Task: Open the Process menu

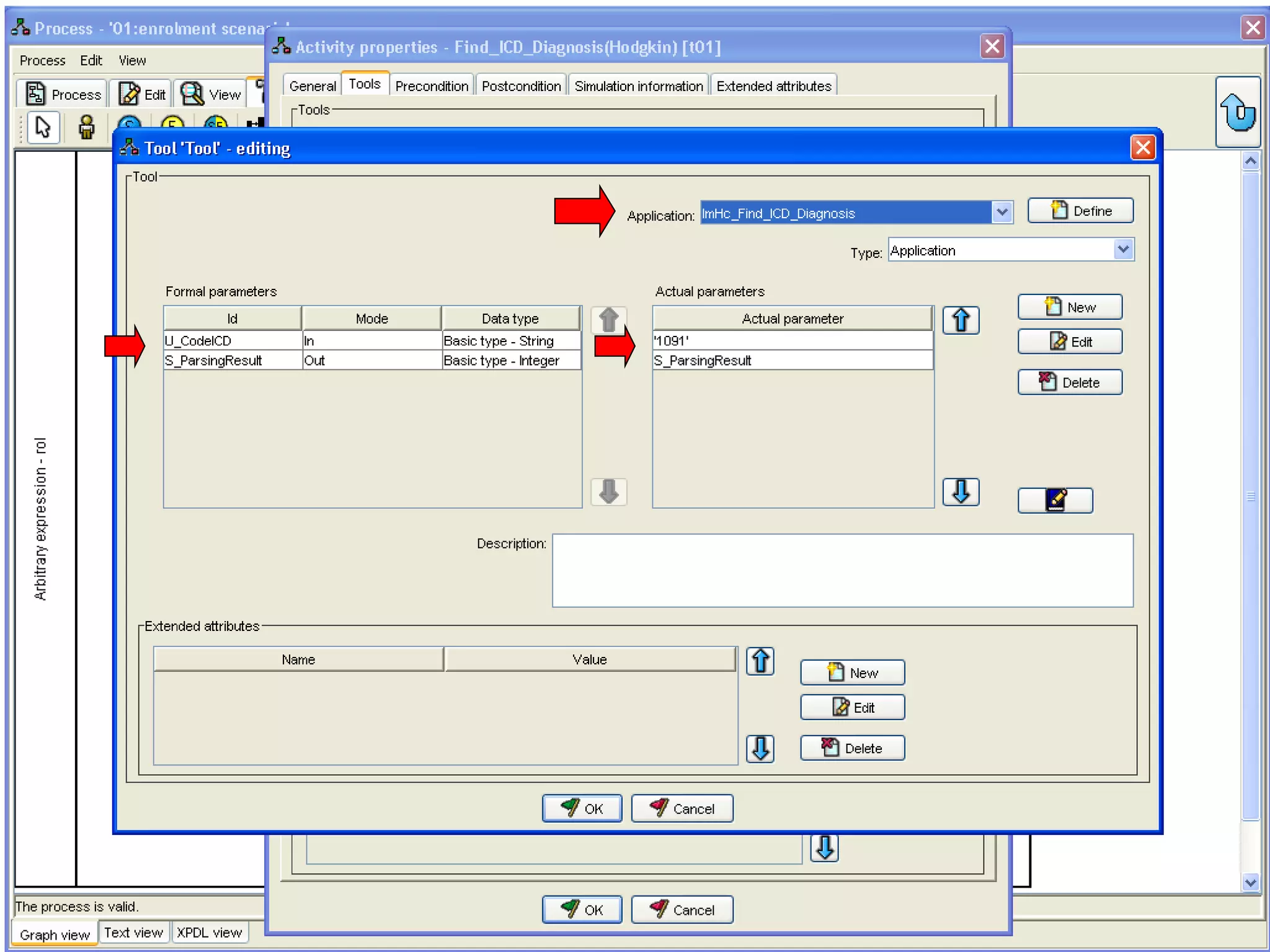Action: pyautogui.click(x=42, y=61)
